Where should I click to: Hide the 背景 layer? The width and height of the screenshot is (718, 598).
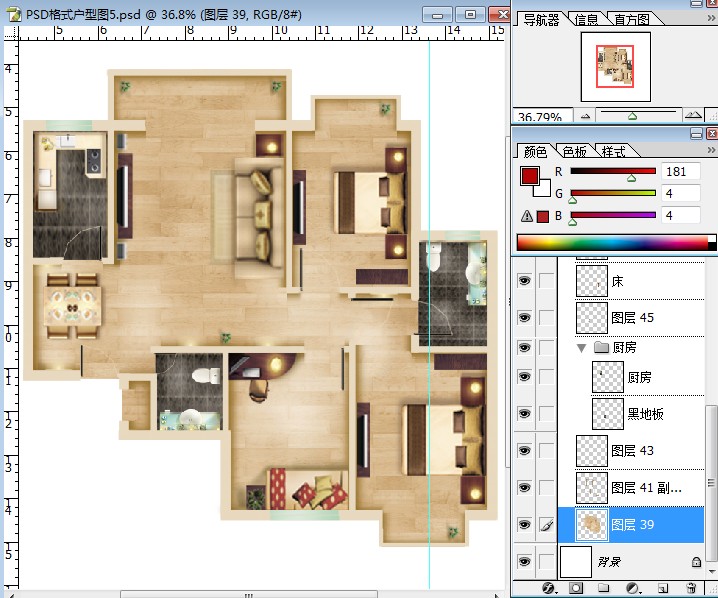pyautogui.click(x=524, y=561)
